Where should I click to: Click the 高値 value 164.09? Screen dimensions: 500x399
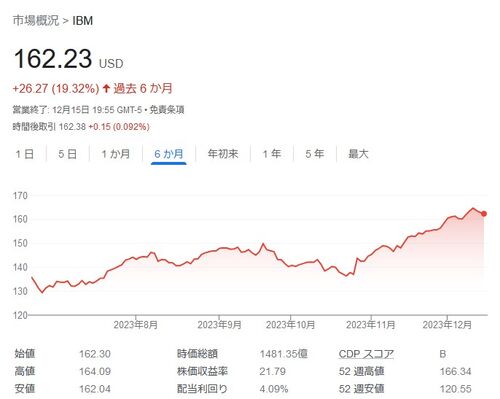pos(95,371)
